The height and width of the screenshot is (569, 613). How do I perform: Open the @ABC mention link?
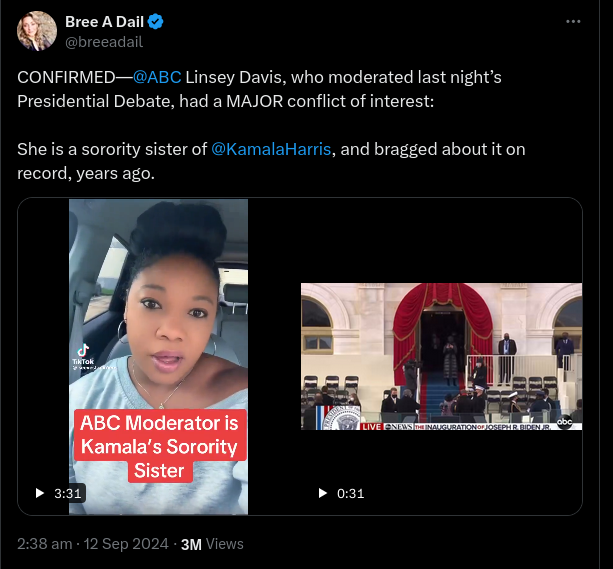157,77
